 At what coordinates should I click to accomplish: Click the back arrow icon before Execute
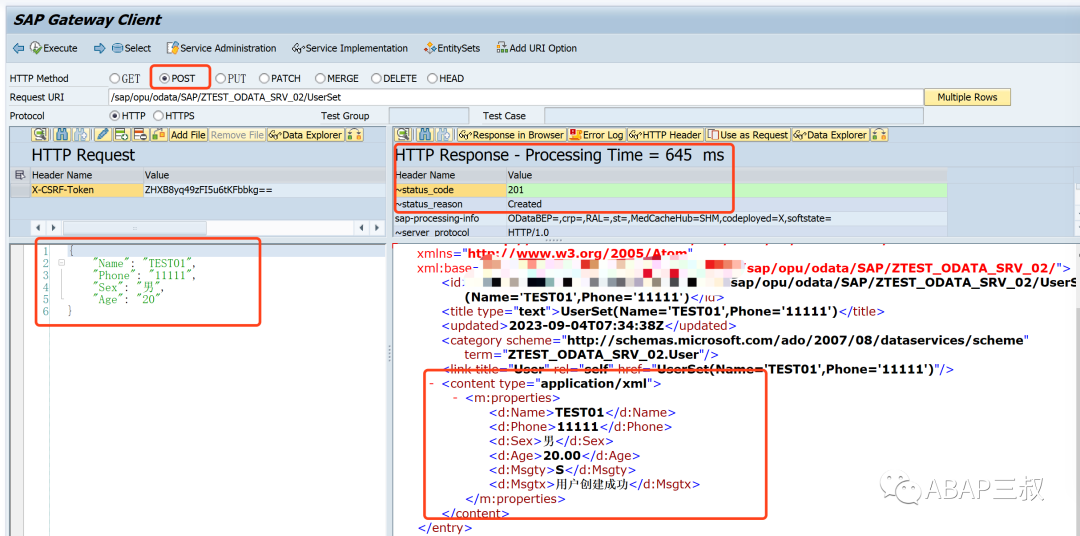19,48
